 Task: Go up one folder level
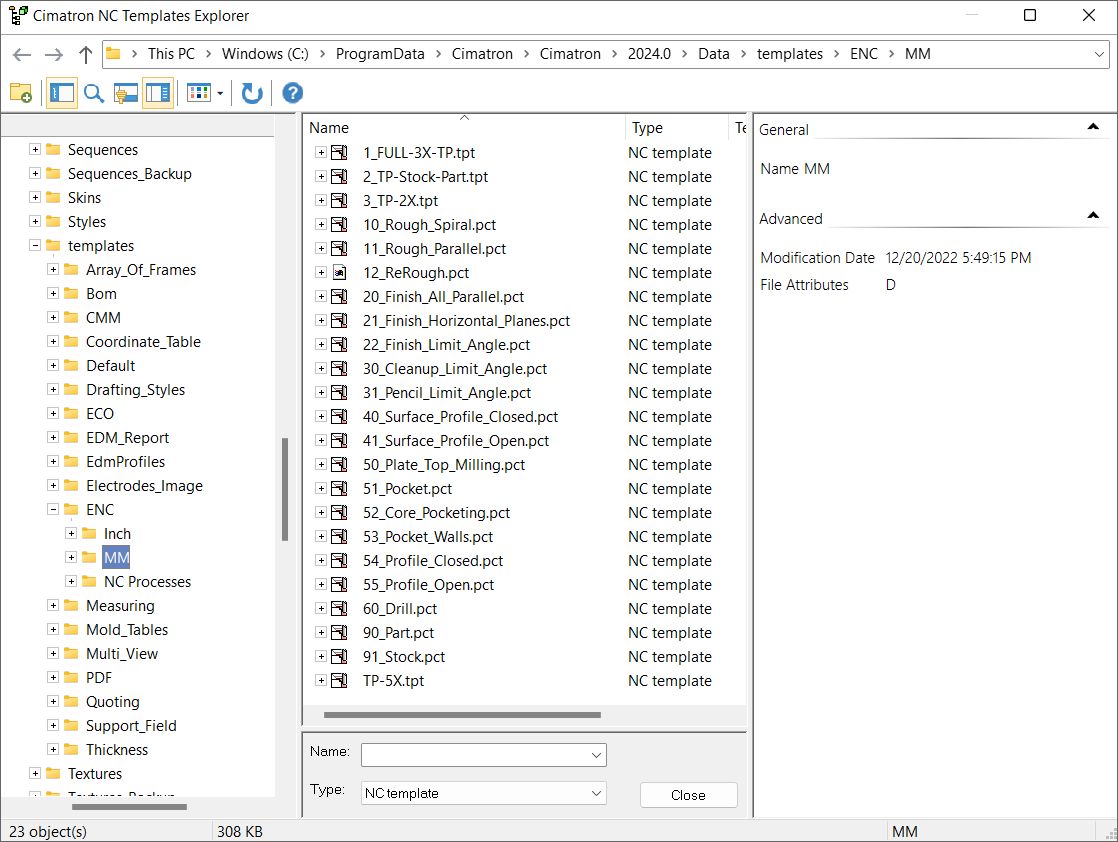tap(86, 54)
